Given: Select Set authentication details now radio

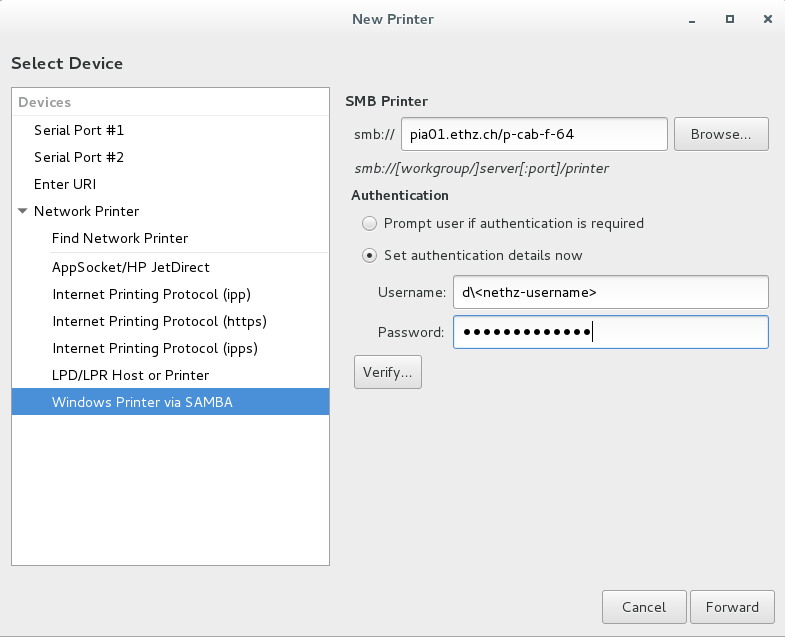Looking at the screenshot, I should [369, 255].
